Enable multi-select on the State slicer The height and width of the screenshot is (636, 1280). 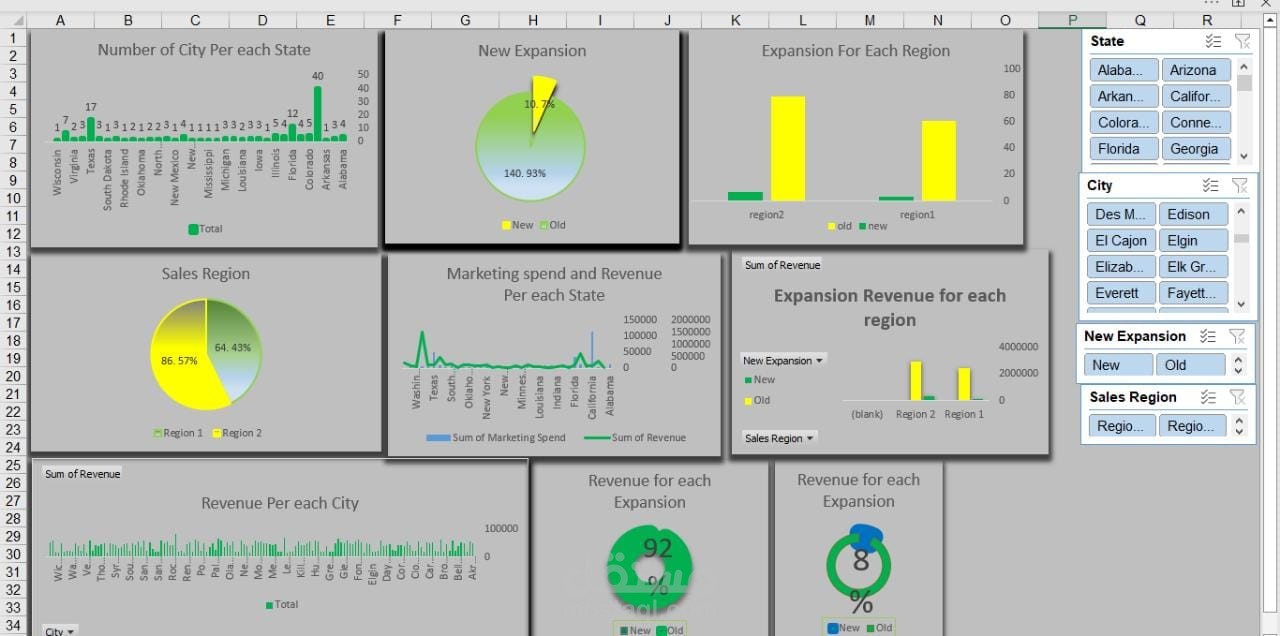pos(1214,41)
